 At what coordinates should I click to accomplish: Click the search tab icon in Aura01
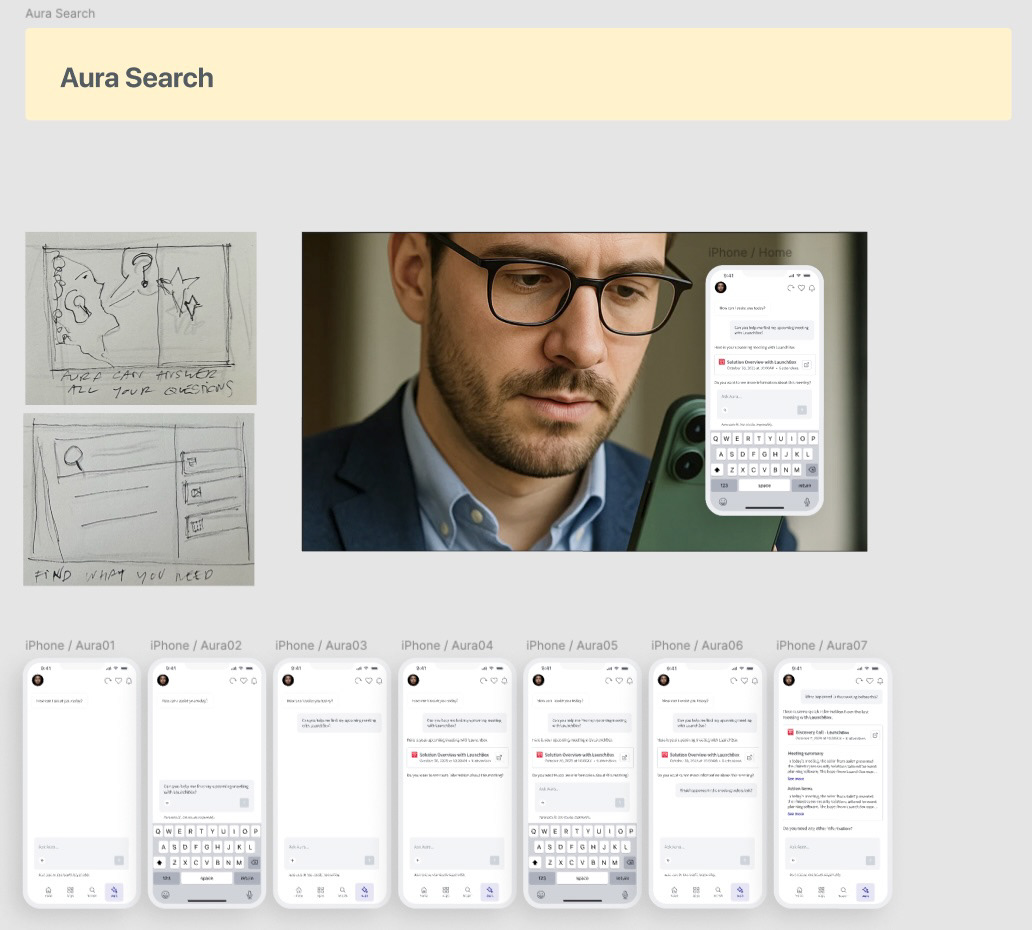click(92, 891)
